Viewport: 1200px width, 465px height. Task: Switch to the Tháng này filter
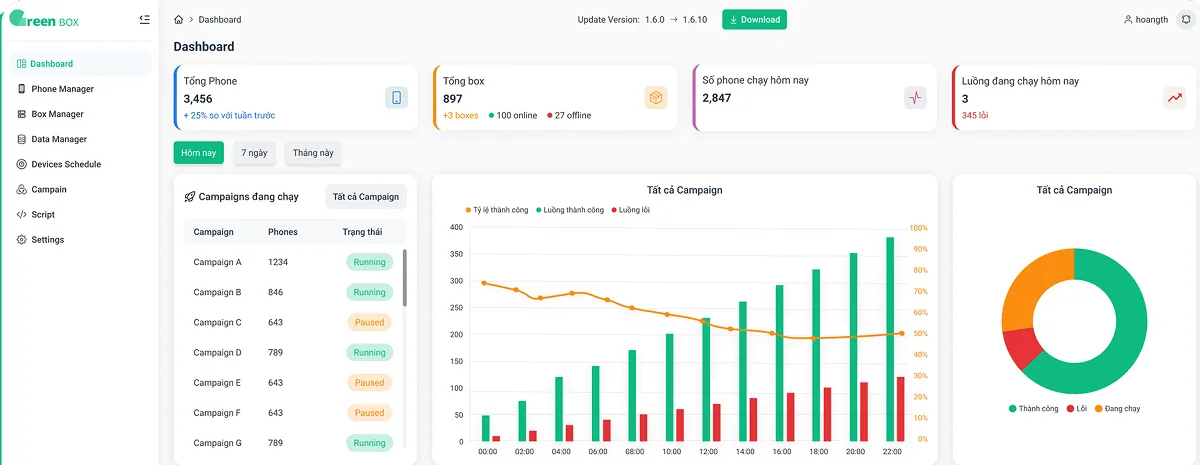313,153
